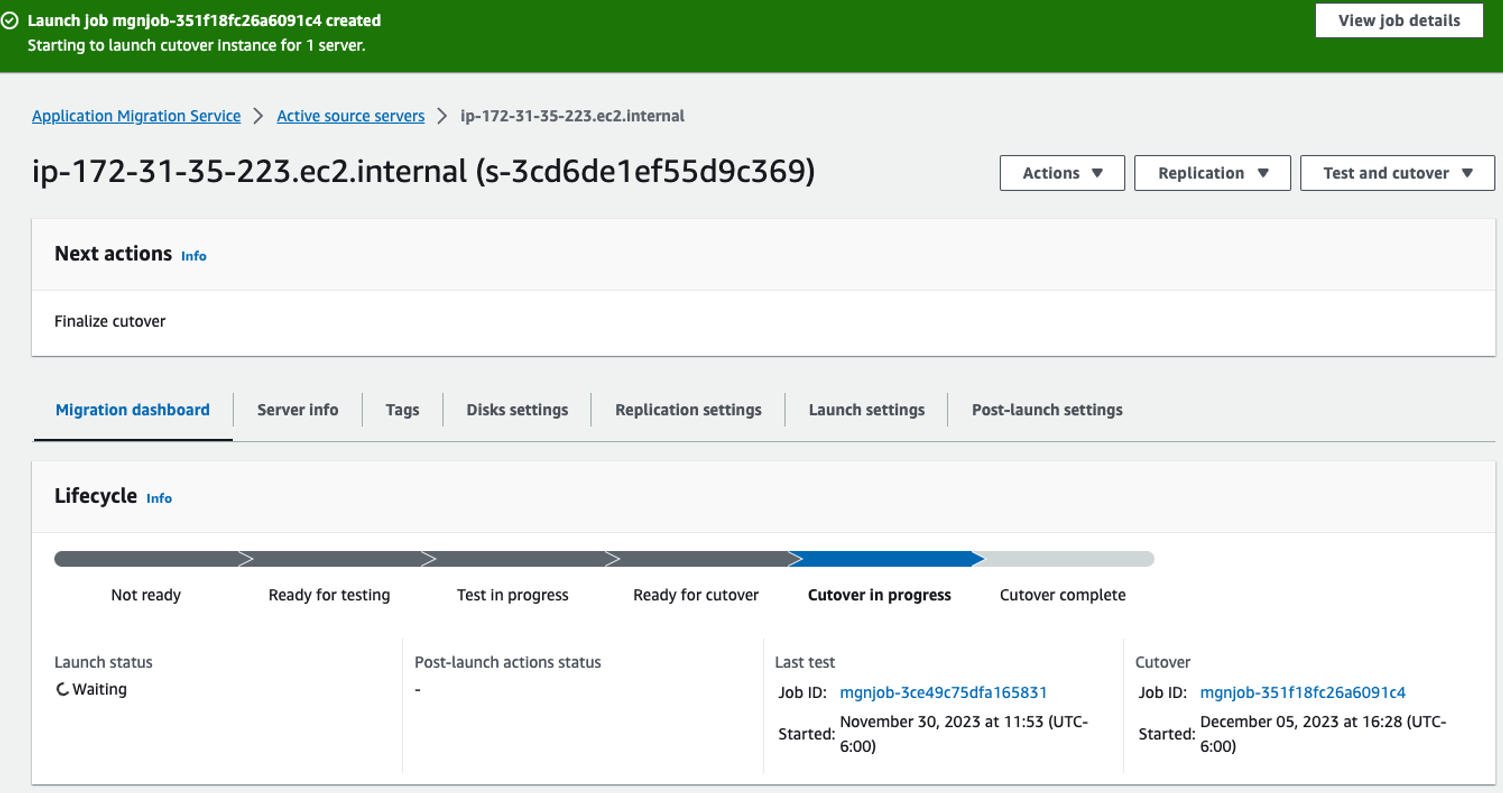Screen dimensions: 1503x793
Task: Click the "Post-launch actions status" label
Action: (508, 662)
